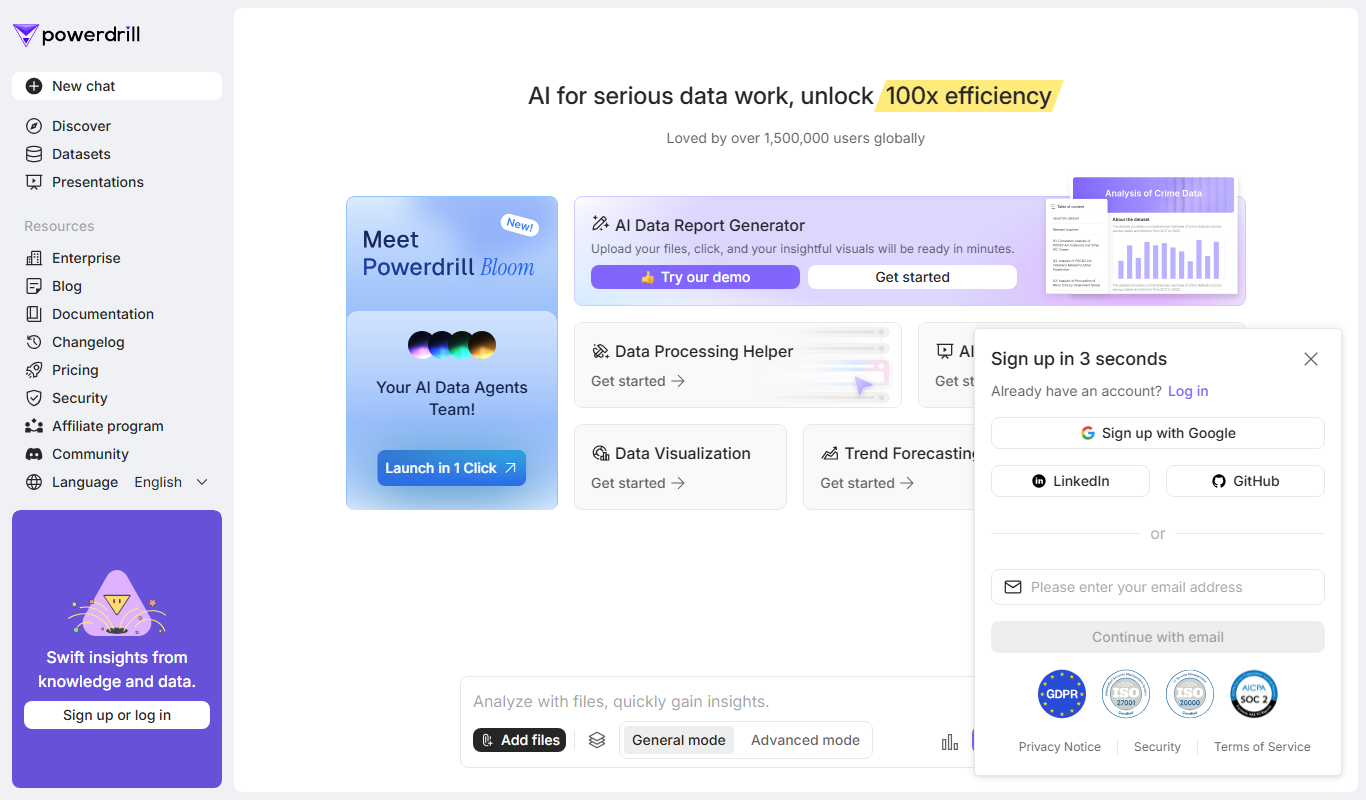Click the New chat plus icon
Screen dimensions: 1366x800
point(34,86)
